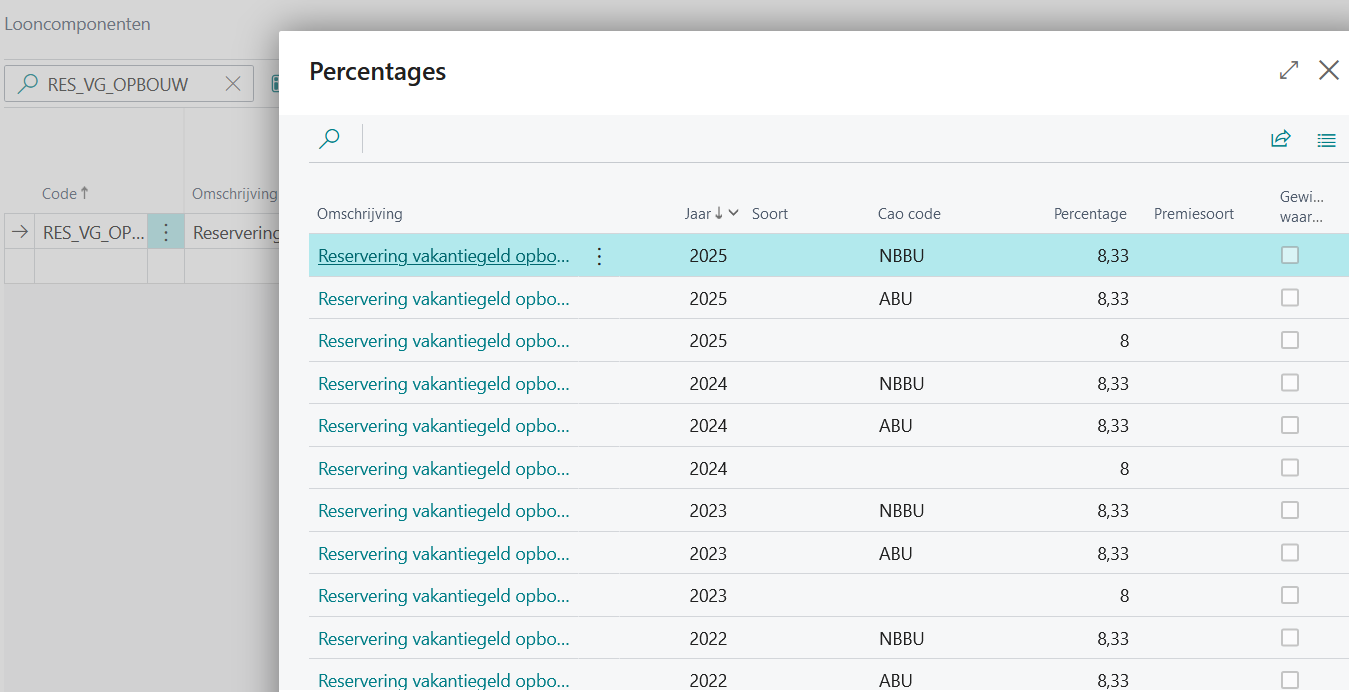Image resolution: width=1349 pixels, height=692 pixels.
Task: Open row options for the 2025 NBBU row
Action: 599,256
